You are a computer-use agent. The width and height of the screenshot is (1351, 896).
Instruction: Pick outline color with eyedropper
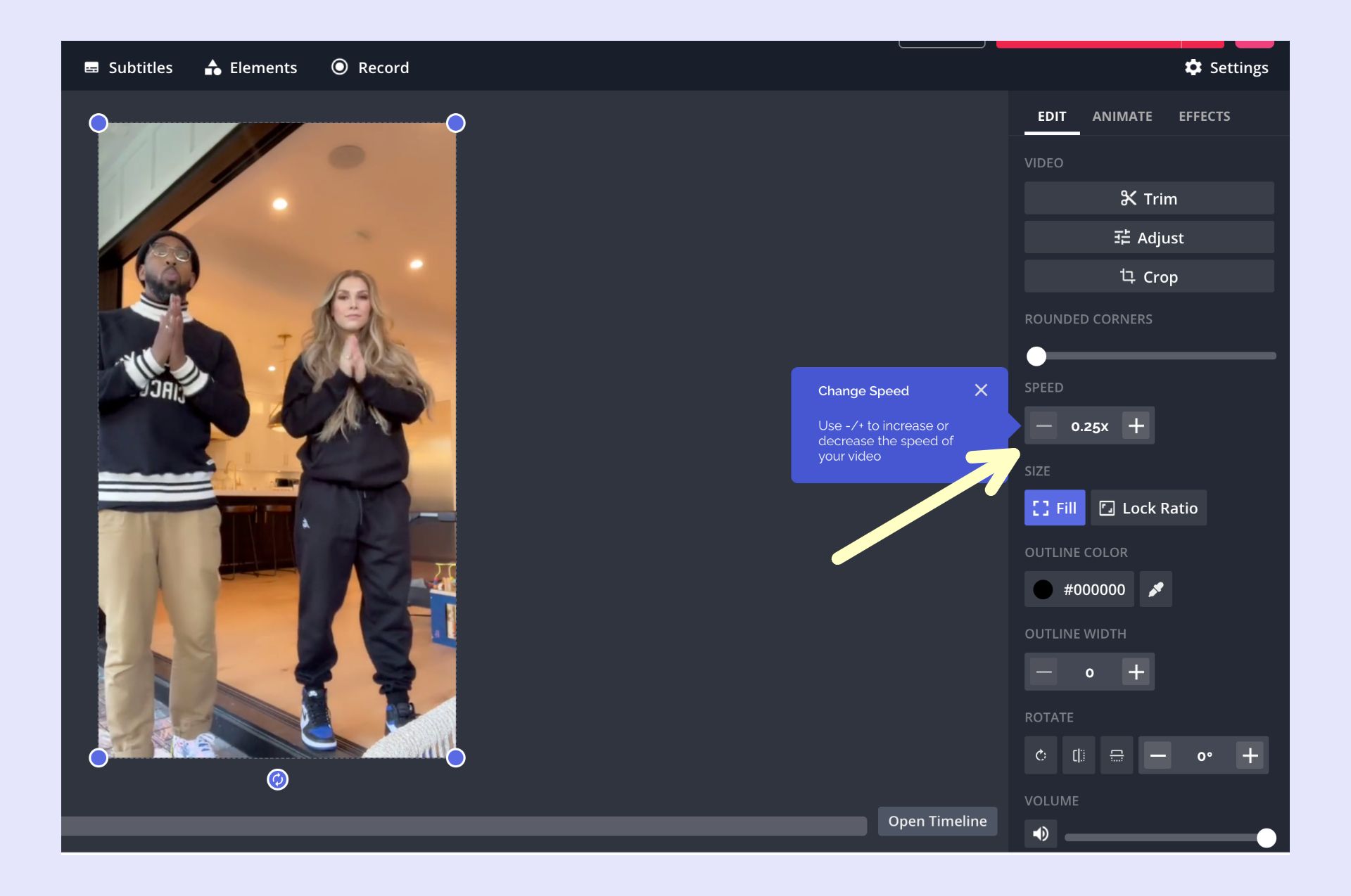pyautogui.click(x=1155, y=589)
